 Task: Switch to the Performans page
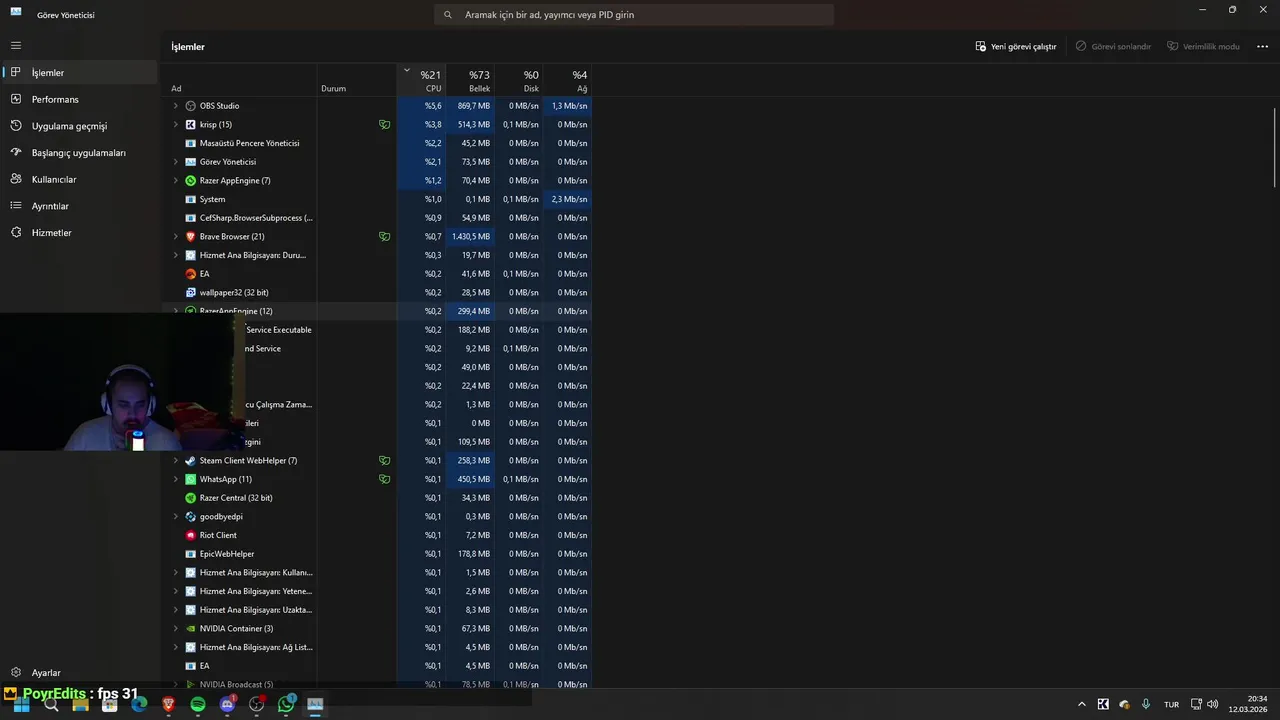click(x=80, y=99)
